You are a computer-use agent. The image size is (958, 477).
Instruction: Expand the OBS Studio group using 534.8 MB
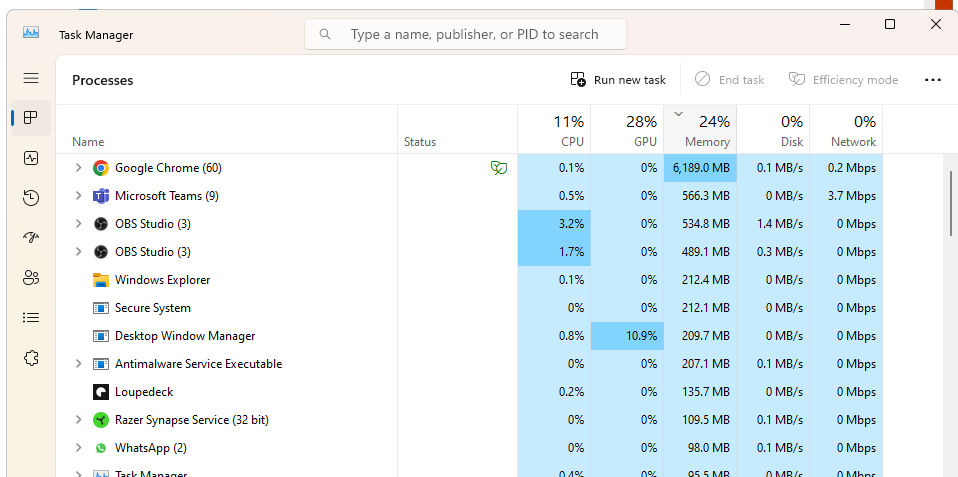tap(78, 224)
